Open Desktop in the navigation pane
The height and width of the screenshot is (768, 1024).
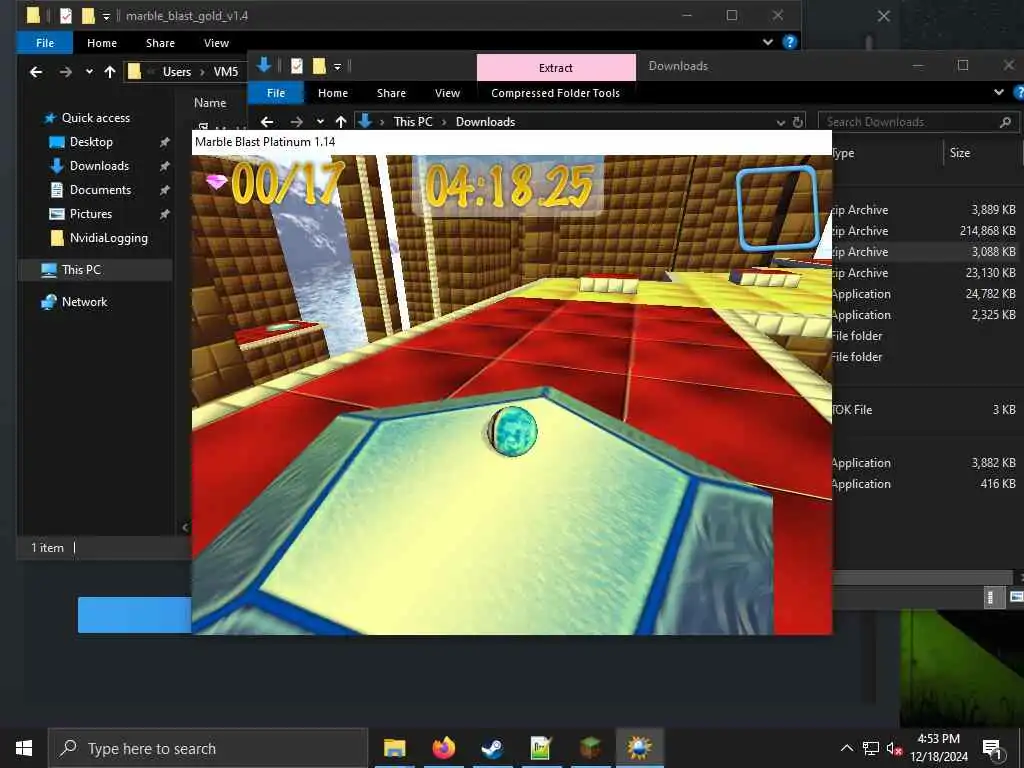point(91,142)
